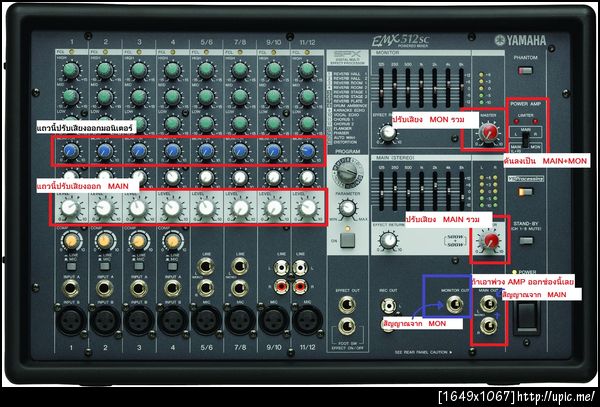Click channel 5/6 upper LINE L jack
The image size is (600, 407).
pos(206,266)
